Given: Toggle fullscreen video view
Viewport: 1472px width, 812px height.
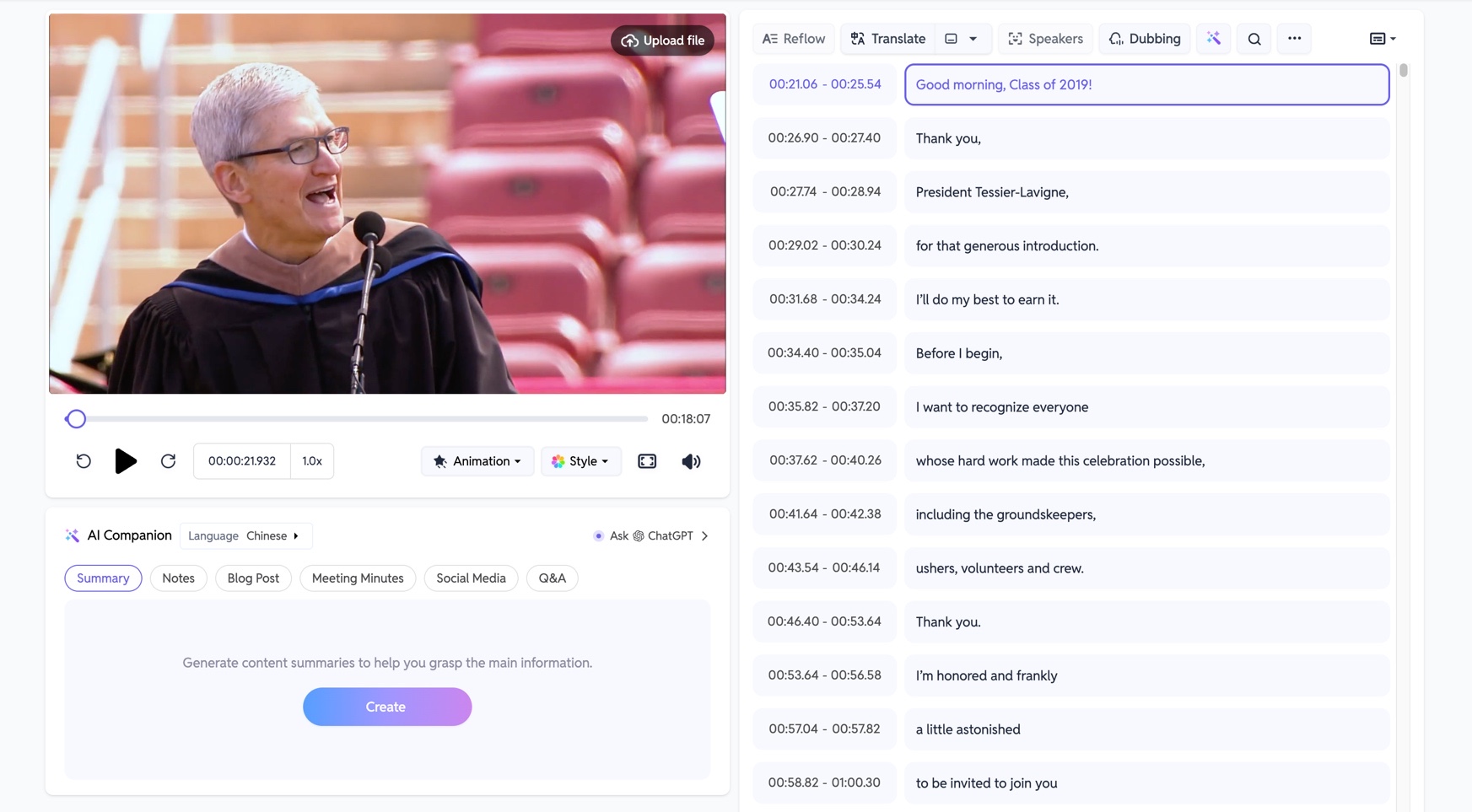Looking at the screenshot, I should tap(647, 461).
